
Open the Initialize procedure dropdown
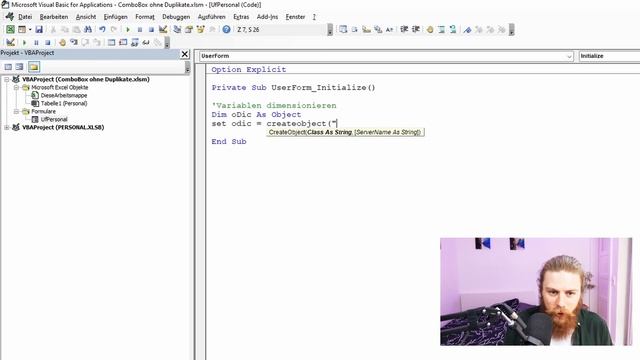click(609, 56)
